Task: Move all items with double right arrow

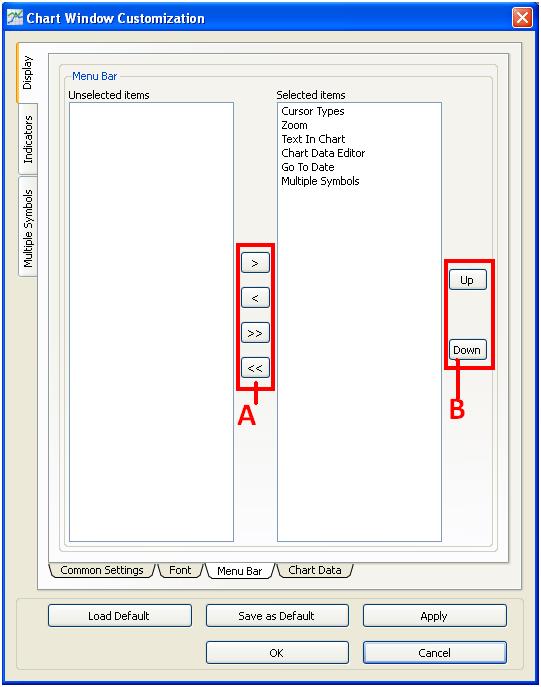Action: (255, 333)
